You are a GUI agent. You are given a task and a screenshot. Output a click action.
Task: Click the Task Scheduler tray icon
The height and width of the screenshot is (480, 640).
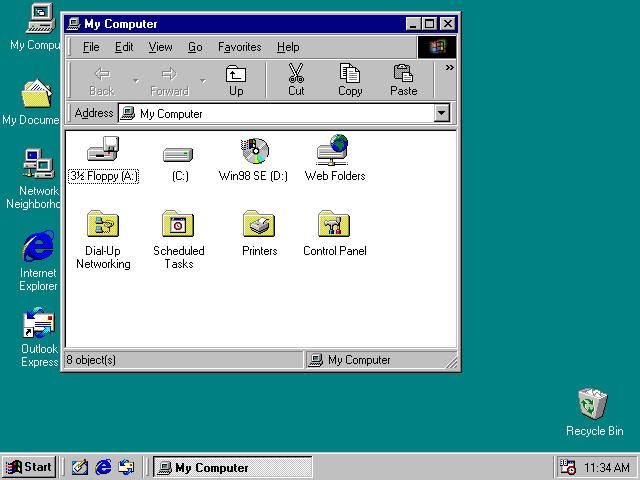(x=567, y=467)
